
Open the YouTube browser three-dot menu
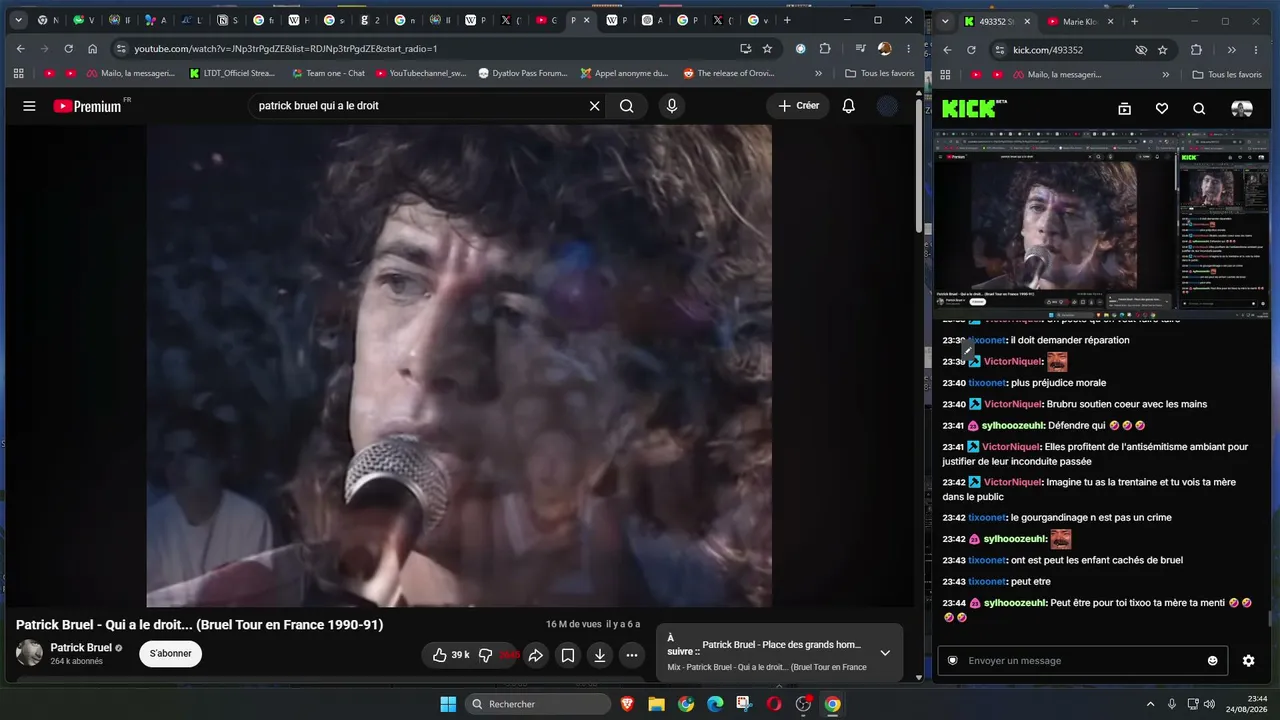[908, 48]
